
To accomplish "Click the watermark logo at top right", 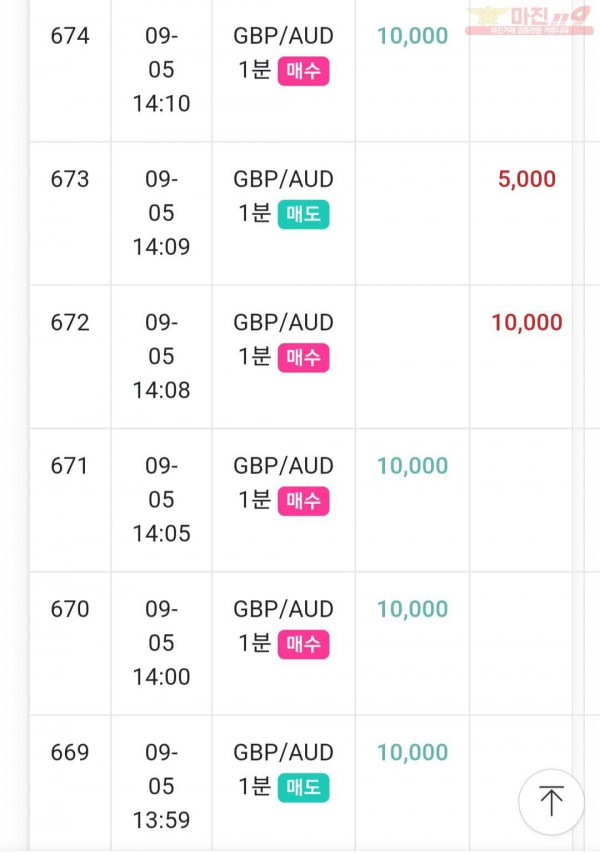I will [529, 21].
